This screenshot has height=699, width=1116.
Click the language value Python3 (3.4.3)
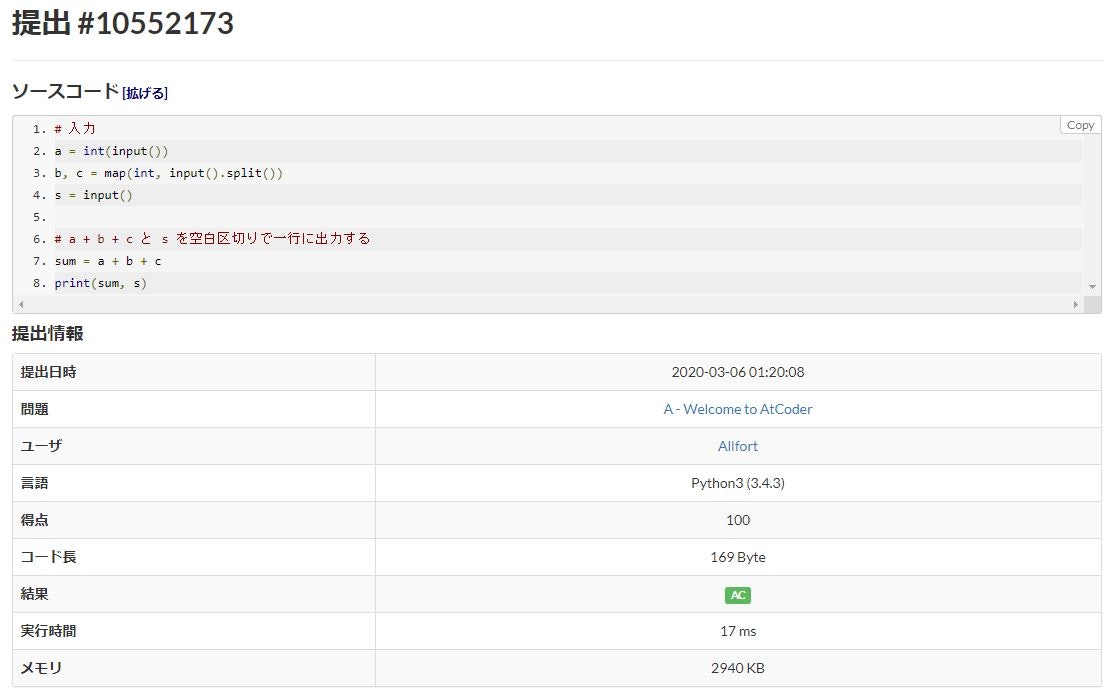click(x=737, y=483)
